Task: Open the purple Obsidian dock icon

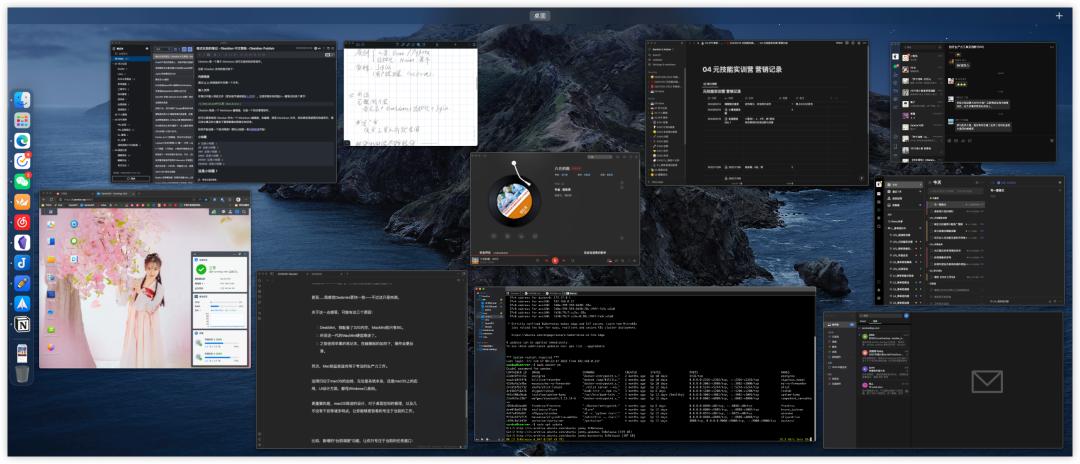Action: (22, 242)
